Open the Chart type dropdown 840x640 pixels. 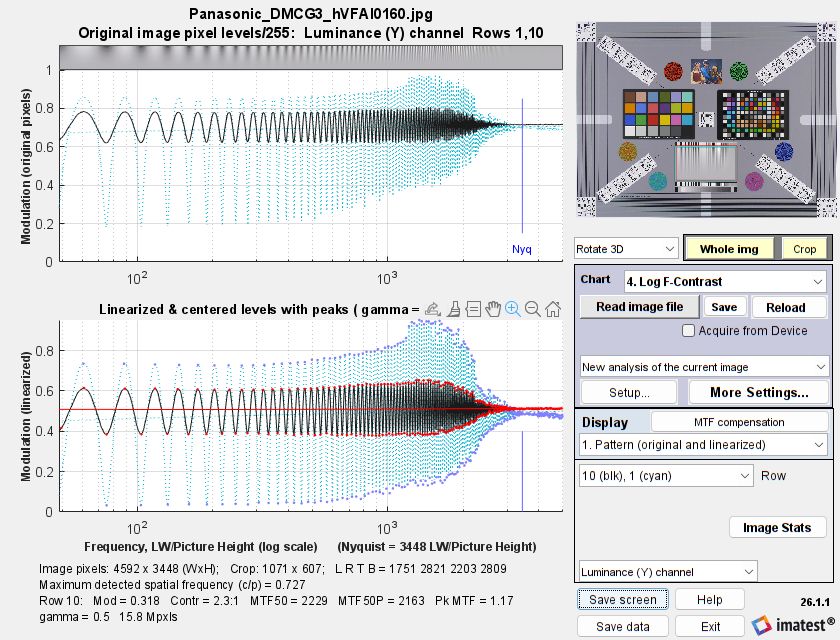[725, 282]
